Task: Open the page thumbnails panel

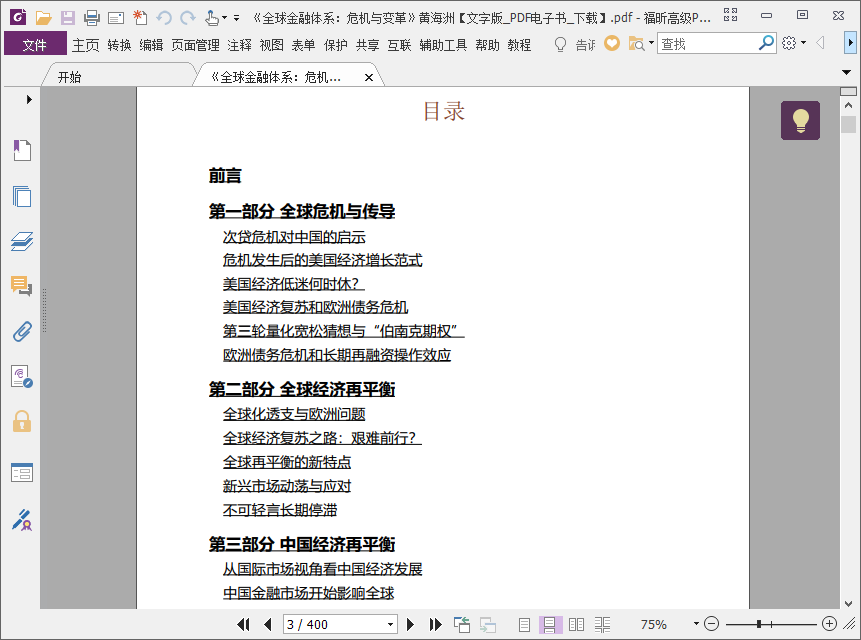Action: [22, 196]
